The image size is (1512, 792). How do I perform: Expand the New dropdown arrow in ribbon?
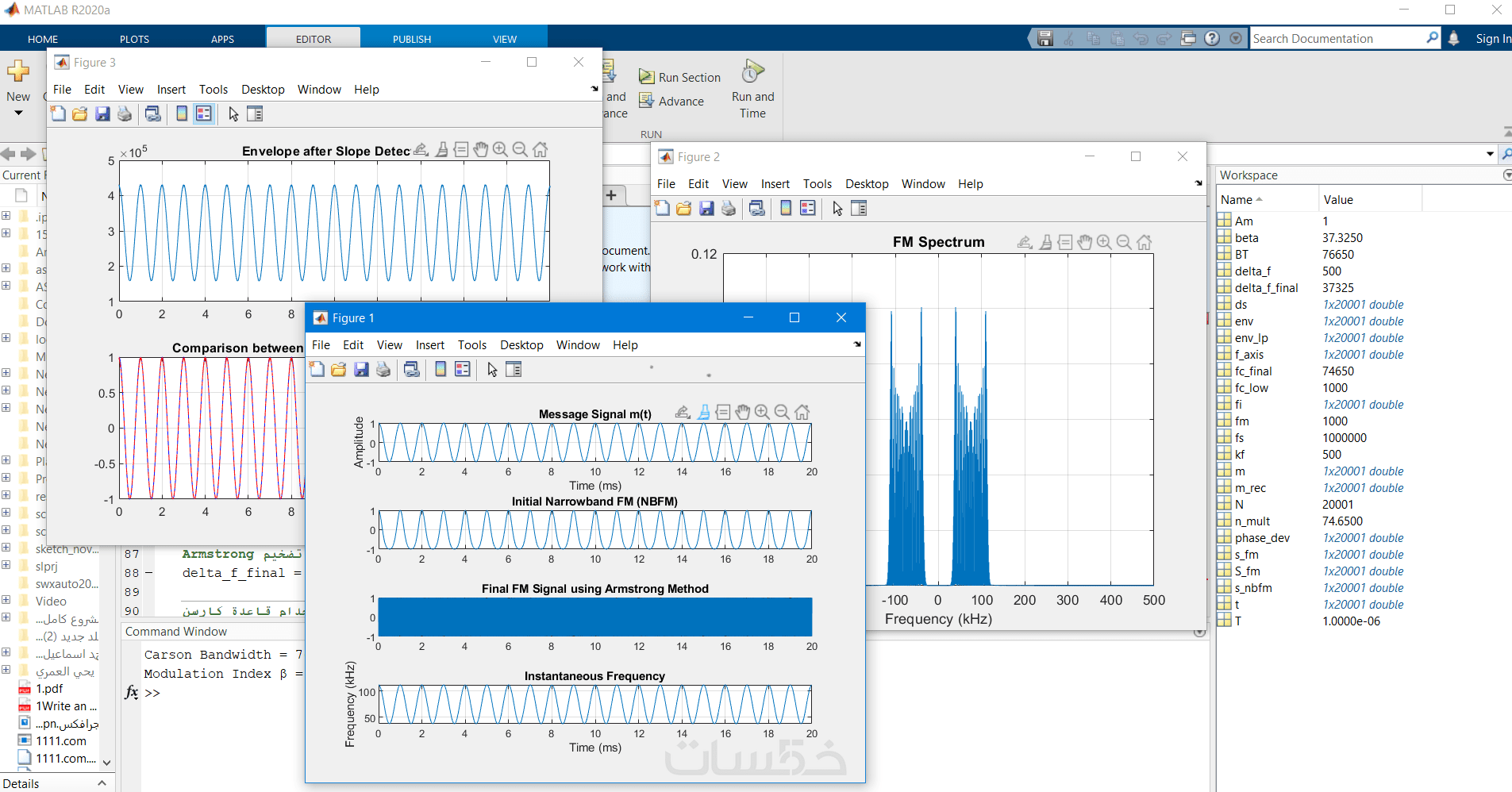pos(18,113)
